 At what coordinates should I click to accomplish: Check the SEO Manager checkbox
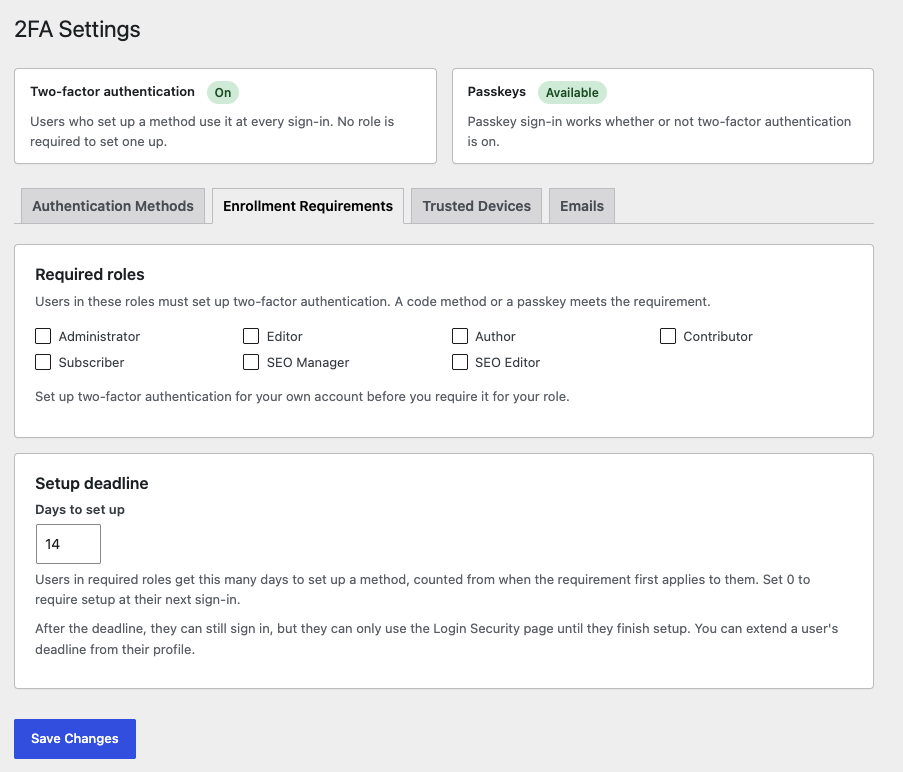[251, 362]
